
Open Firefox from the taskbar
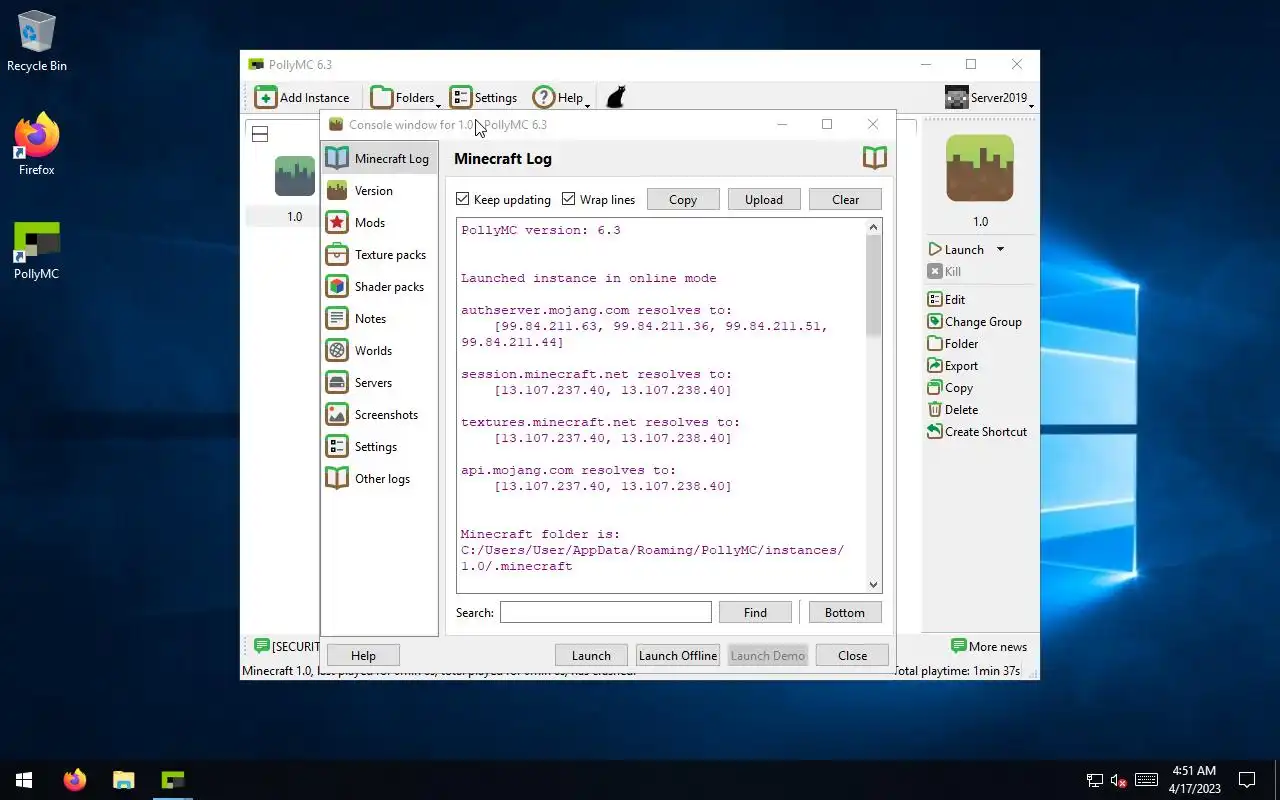[x=75, y=780]
